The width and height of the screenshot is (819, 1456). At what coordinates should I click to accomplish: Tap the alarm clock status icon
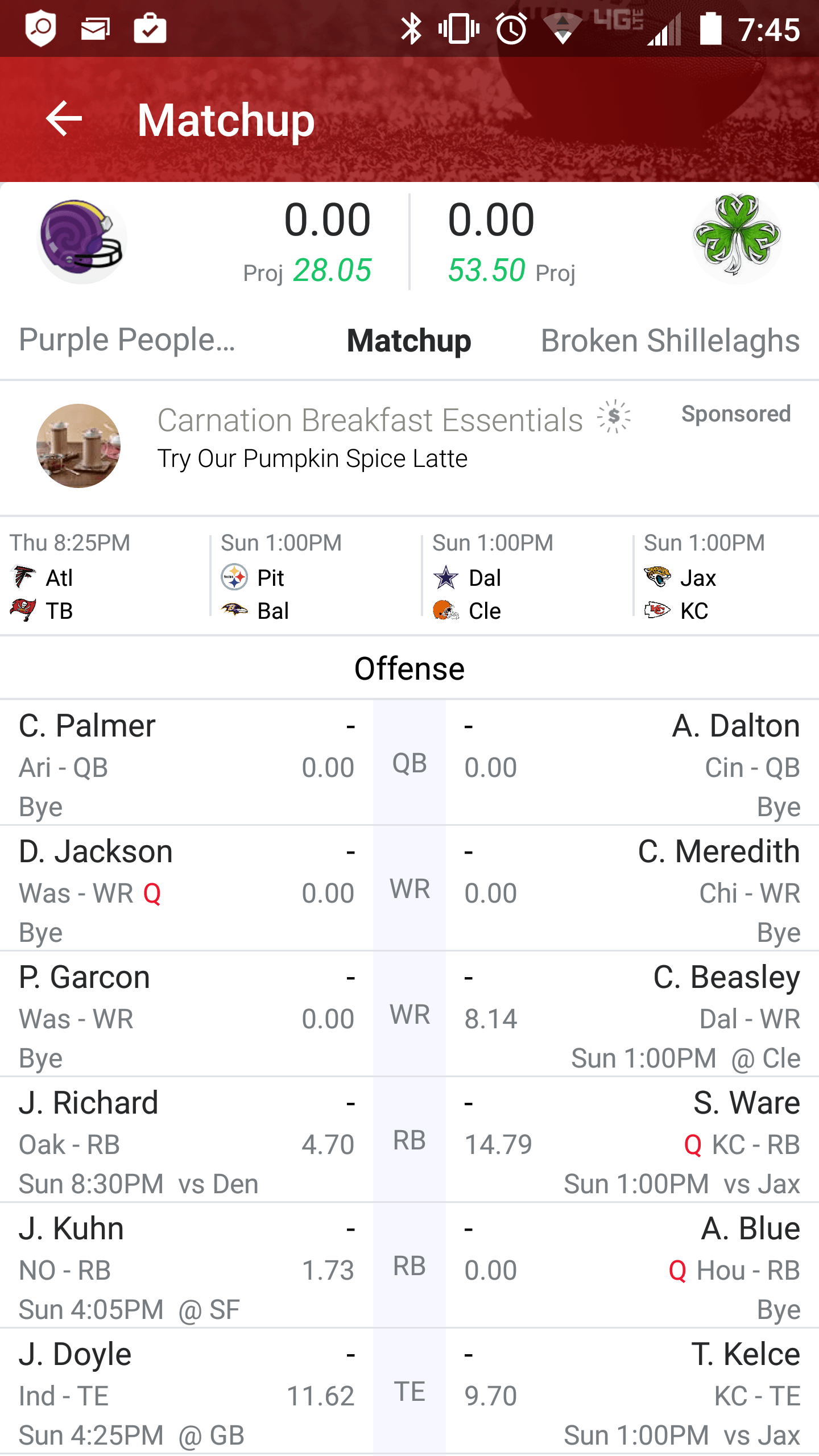pyautogui.click(x=511, y=28)
